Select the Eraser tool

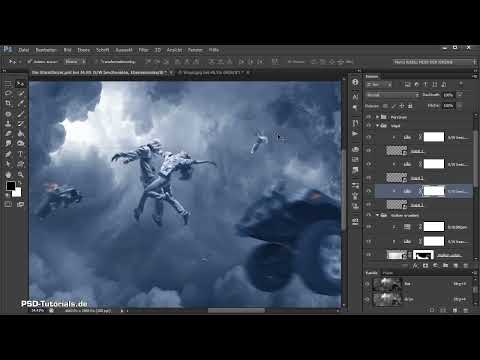tap(8, 134)
